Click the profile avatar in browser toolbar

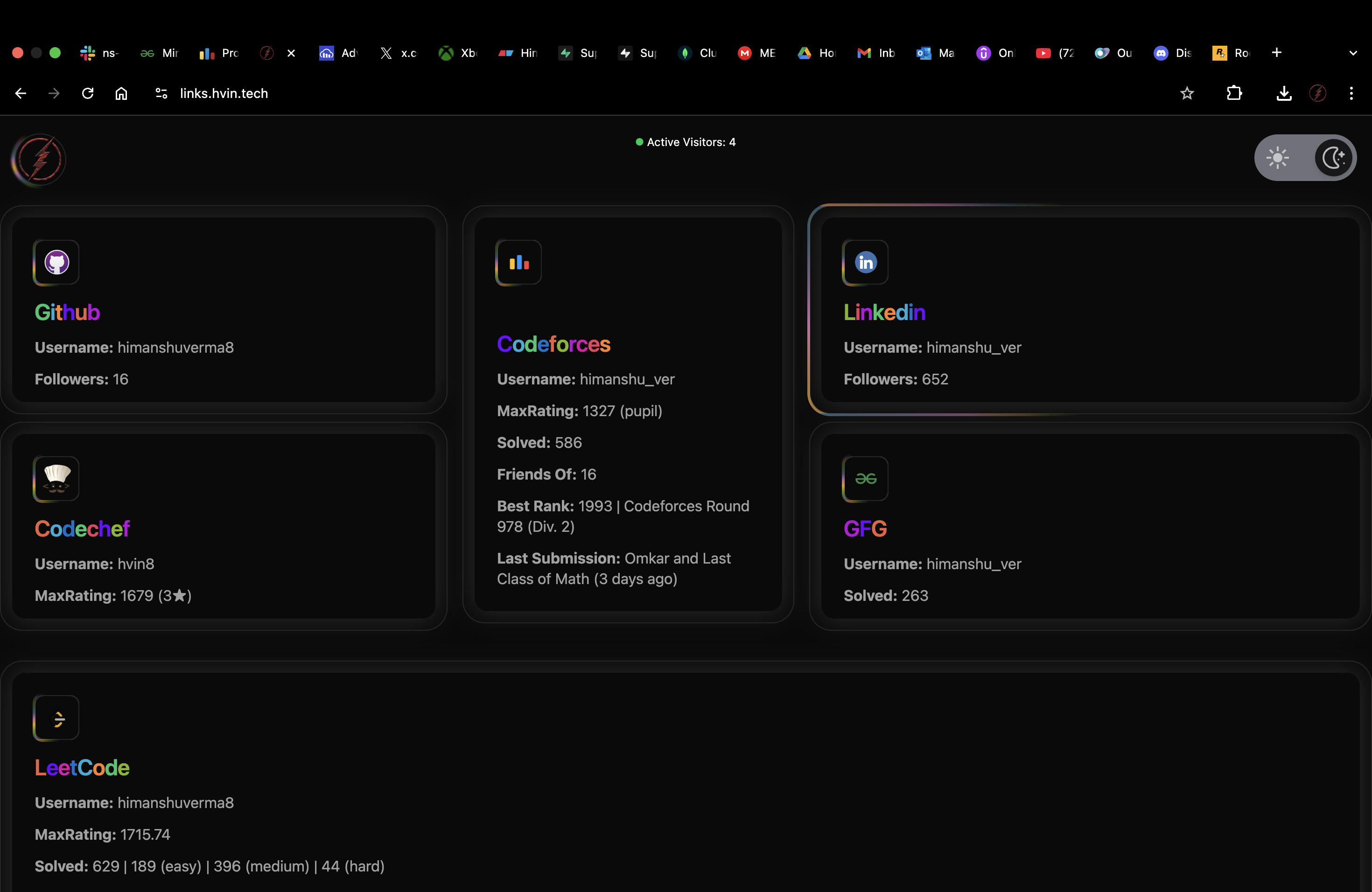pos(1318,93)
